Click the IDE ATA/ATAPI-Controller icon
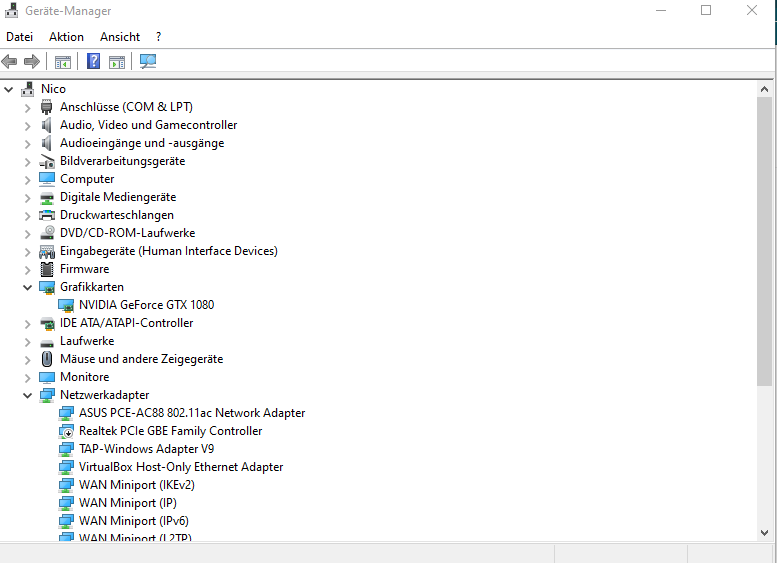This screenshot has height=563, width=777. [47, 324]
